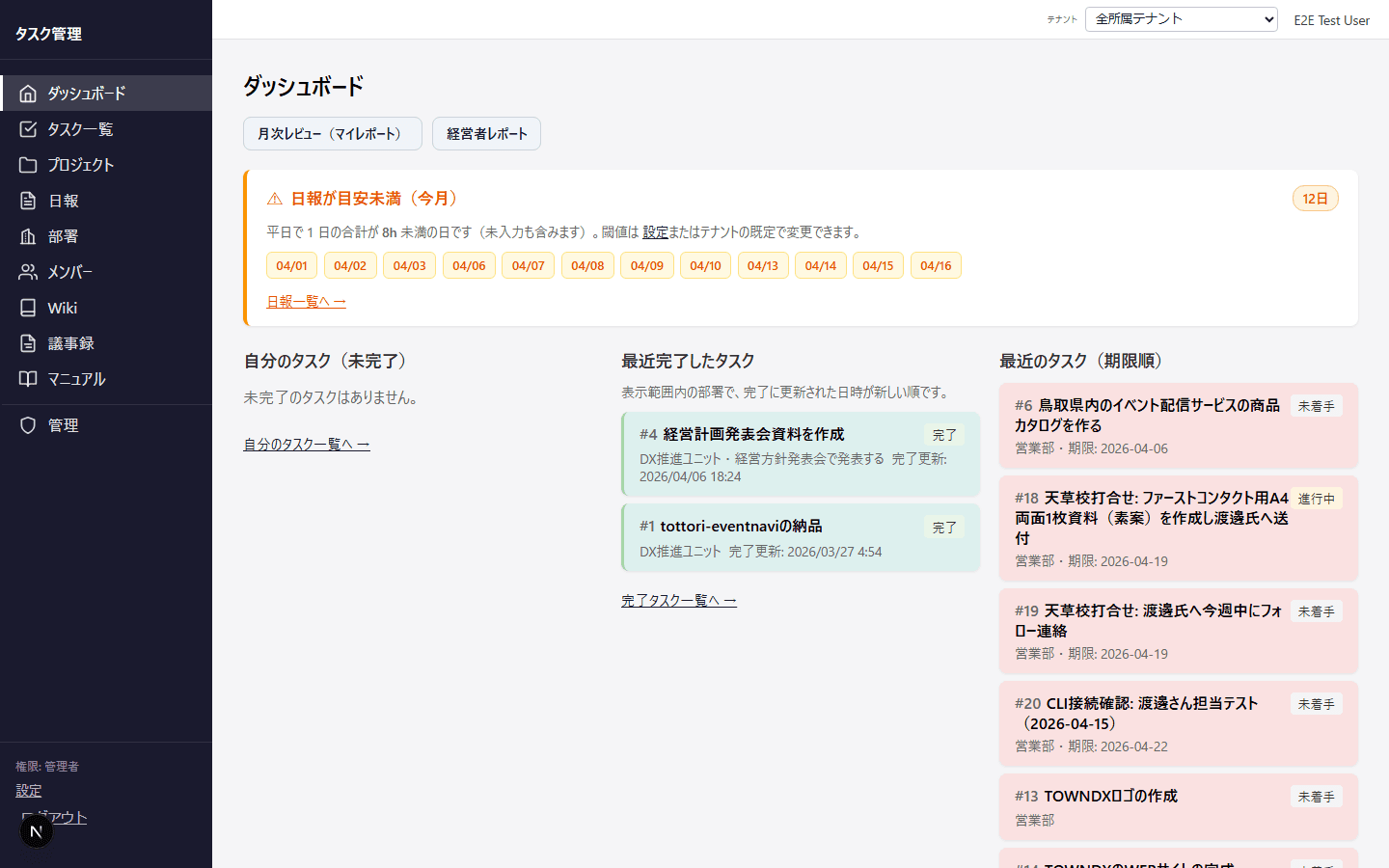Screen dimensions: 1389x868
Task: Click the daily report document icon
Action: point(28,201)
